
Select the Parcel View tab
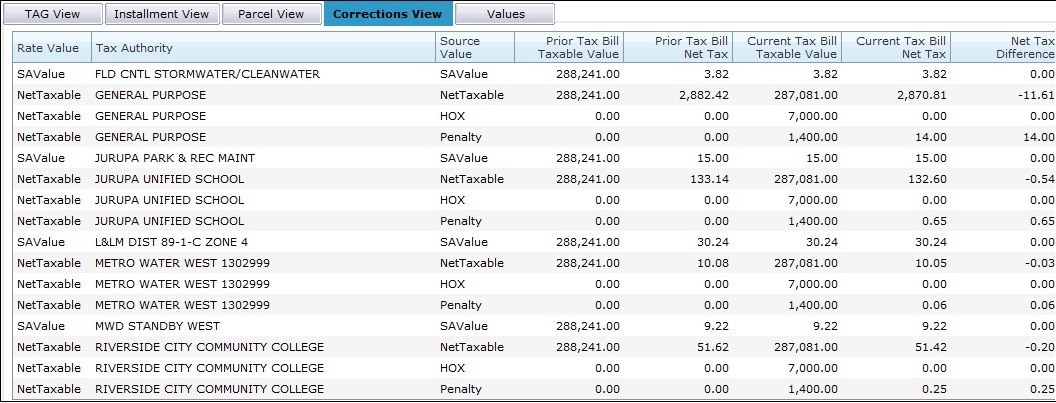coord(271,13)
